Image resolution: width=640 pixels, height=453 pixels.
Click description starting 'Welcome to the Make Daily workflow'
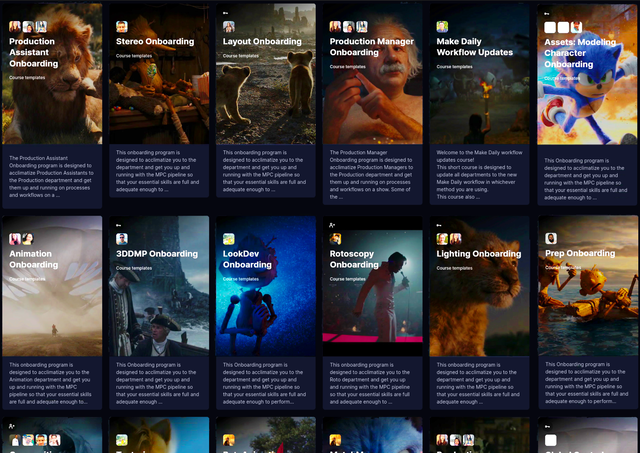tap(479, 175)
